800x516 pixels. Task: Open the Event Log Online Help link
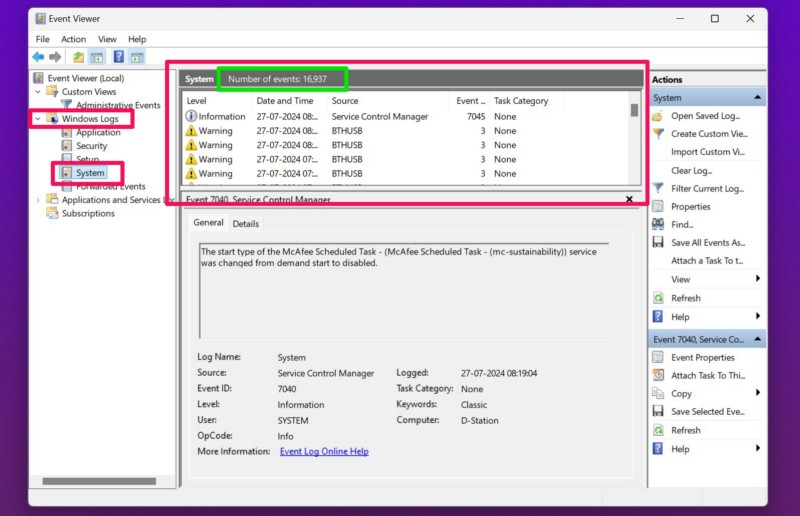(x=324, y=452)
